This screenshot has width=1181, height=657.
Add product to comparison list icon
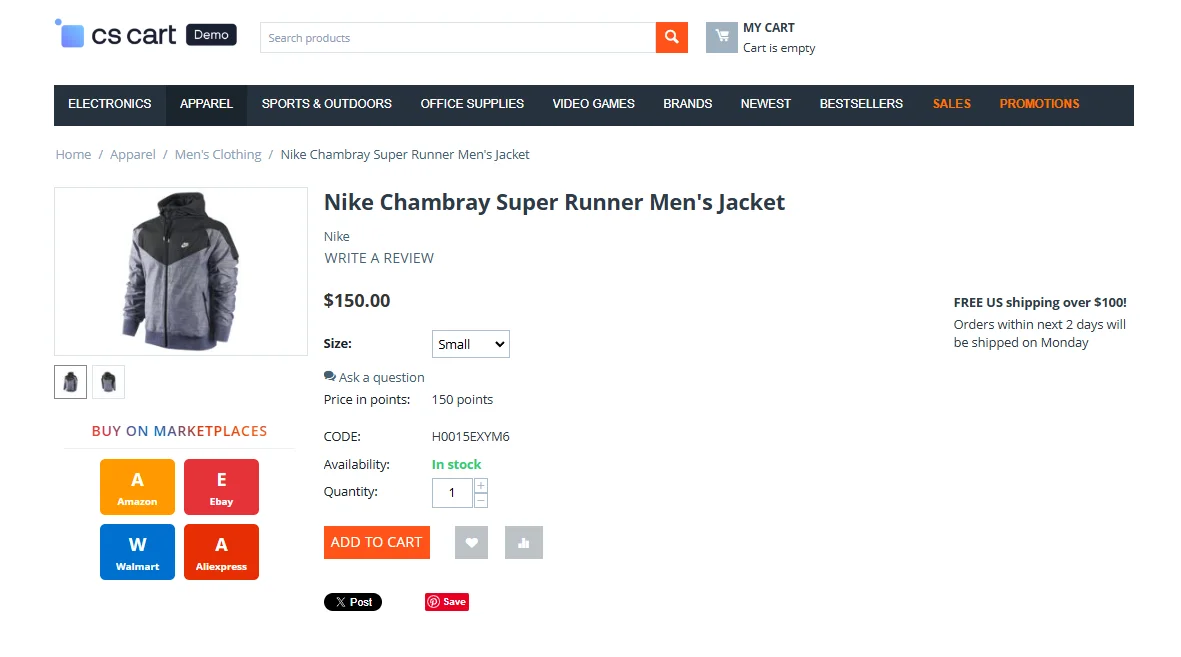pos(523,543)
